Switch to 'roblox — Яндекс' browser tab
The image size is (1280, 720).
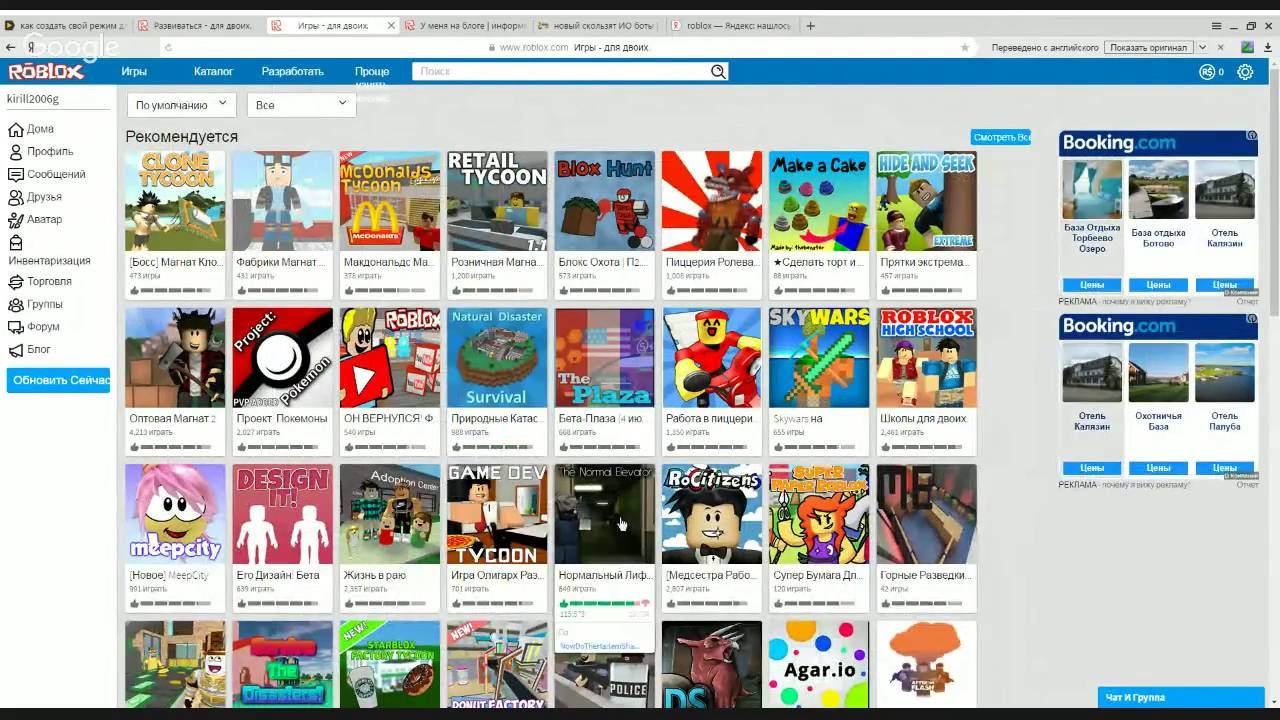pyautogui.click(x=732, y=26)
